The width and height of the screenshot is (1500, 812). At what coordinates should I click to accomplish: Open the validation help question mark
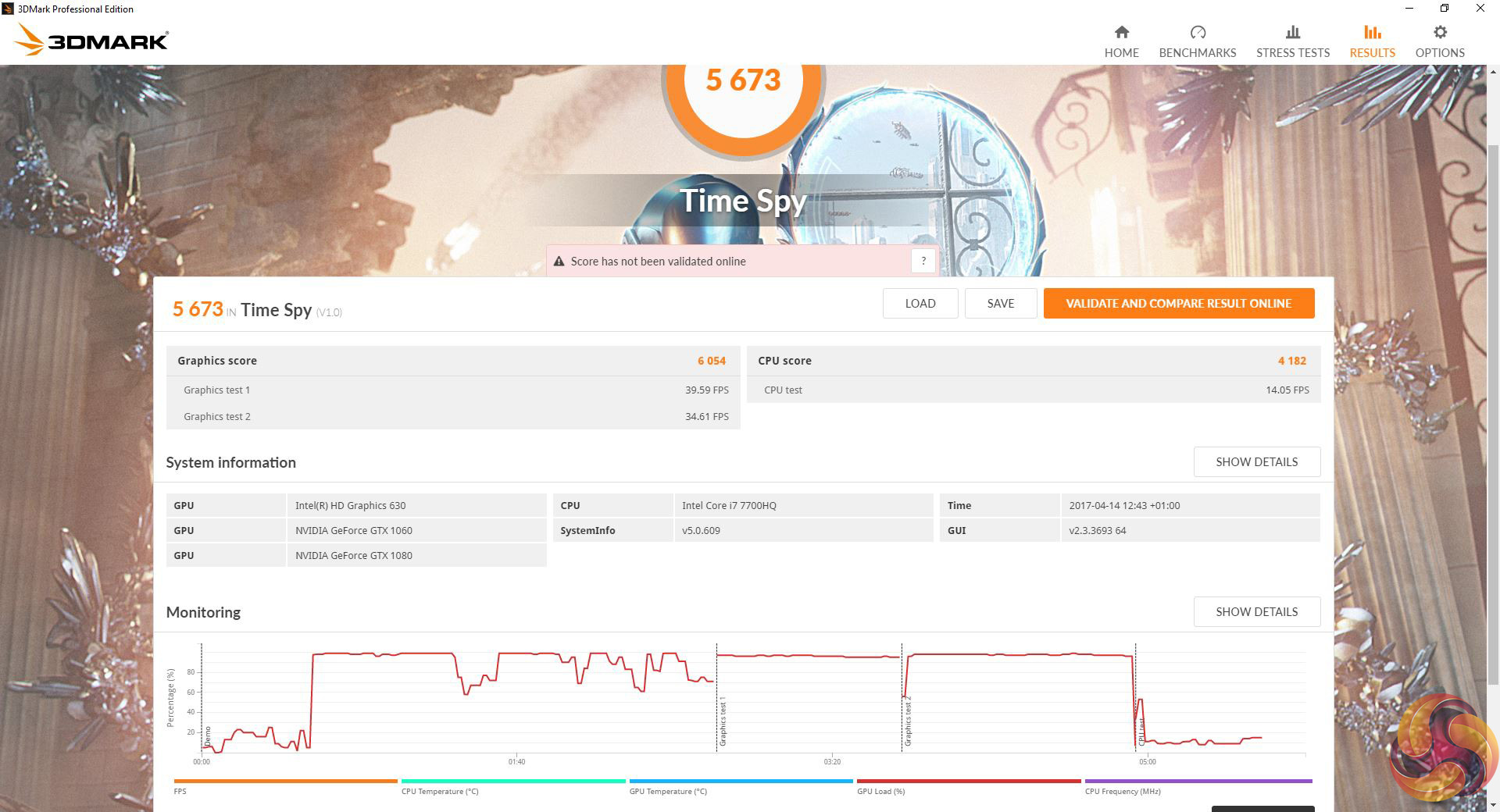pyautogui.click(x=923, y=261)
